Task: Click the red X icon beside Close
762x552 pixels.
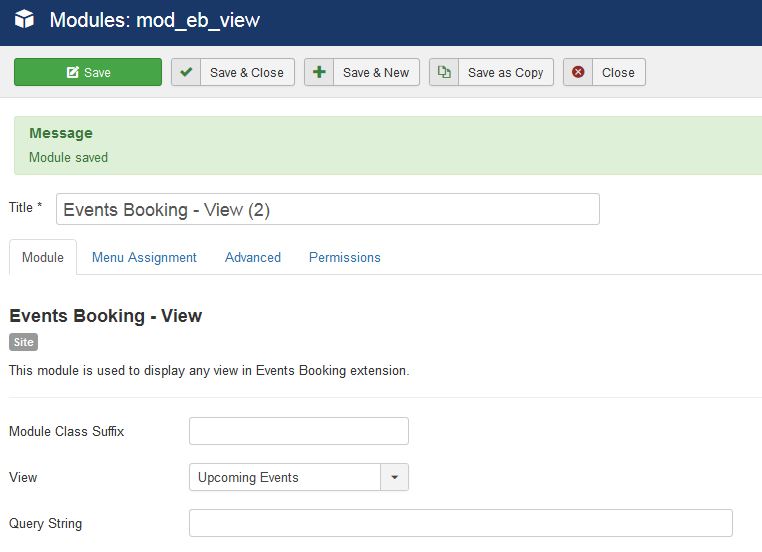Action: [x=578, y=72]
